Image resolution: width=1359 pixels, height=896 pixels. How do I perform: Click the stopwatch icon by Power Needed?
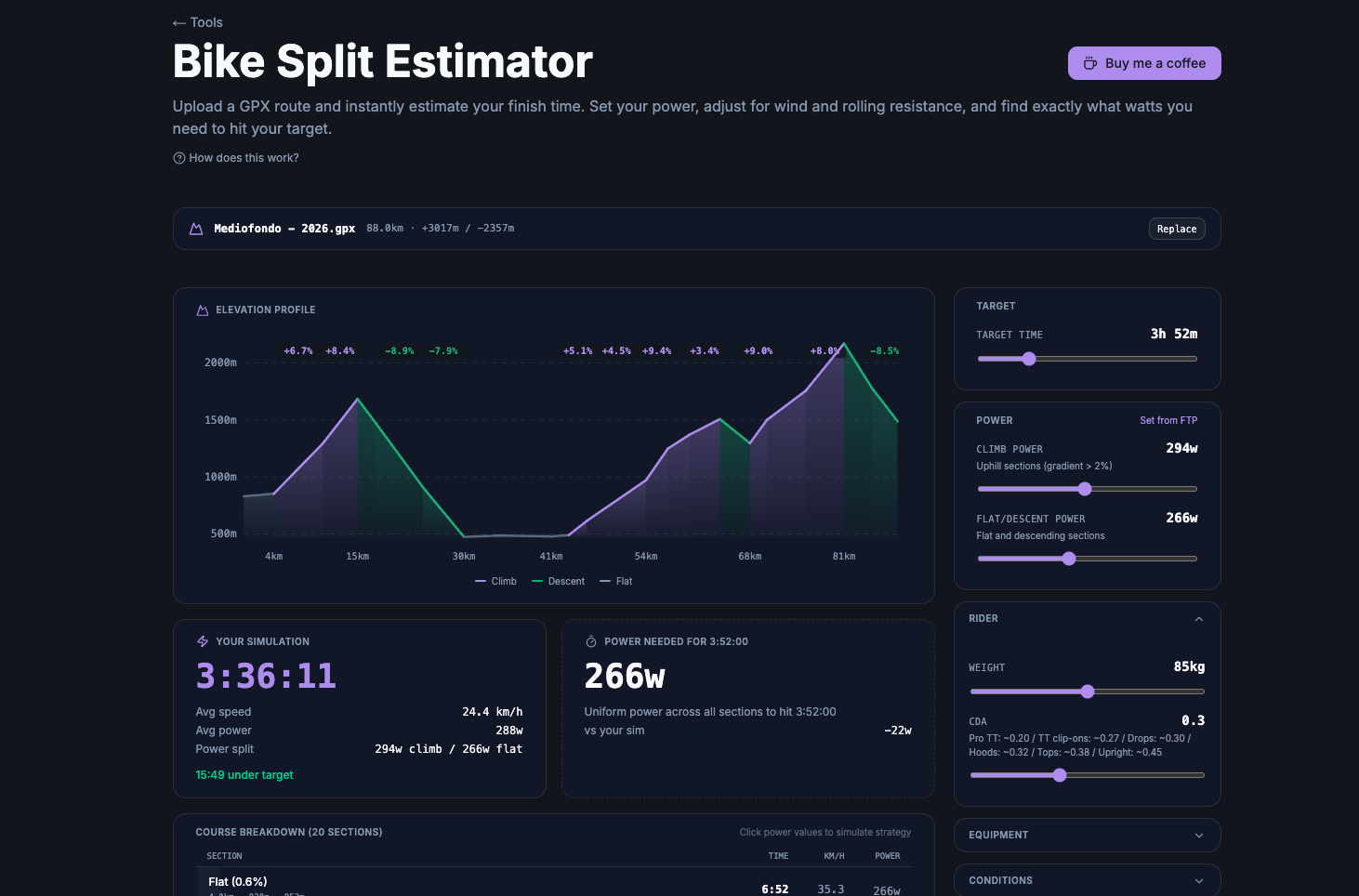pos(591,641)
